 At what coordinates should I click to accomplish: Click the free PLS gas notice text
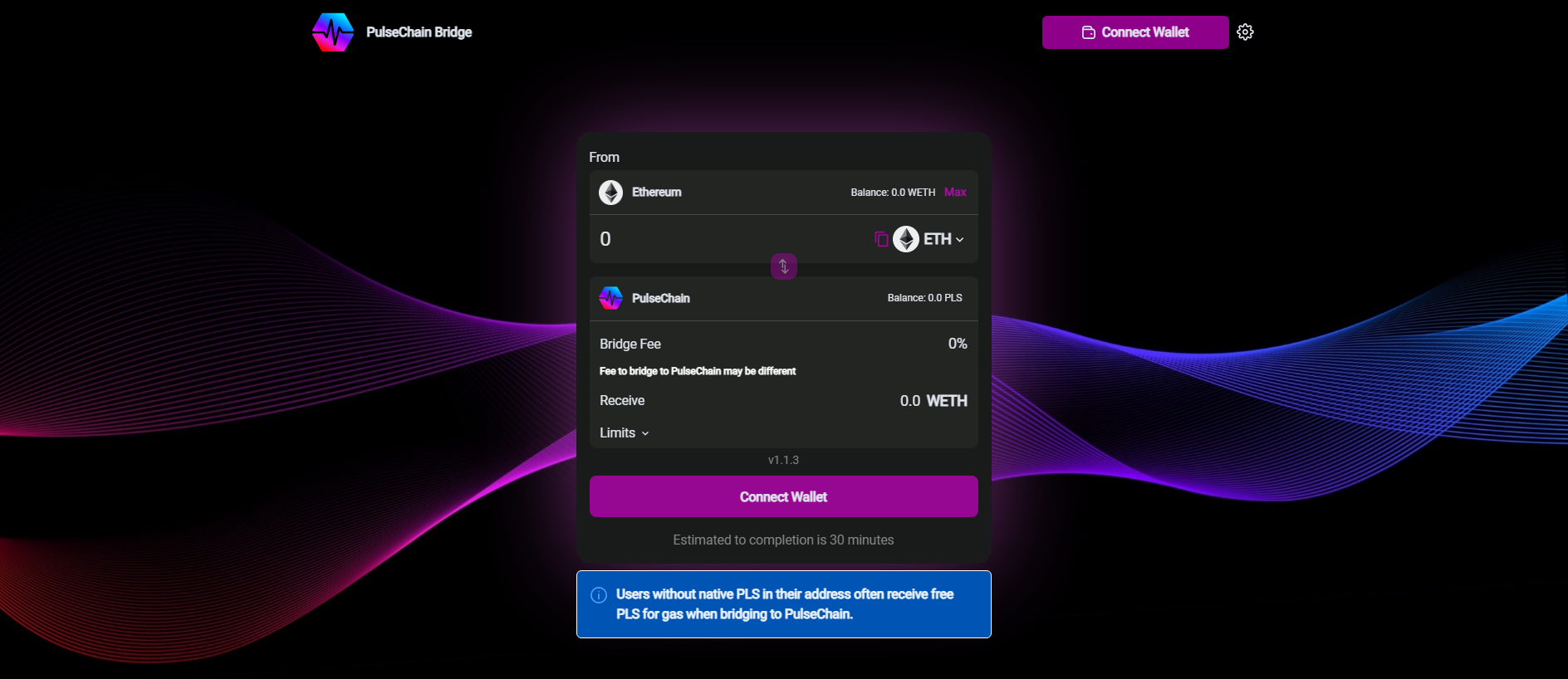click(x=785, y=604)
